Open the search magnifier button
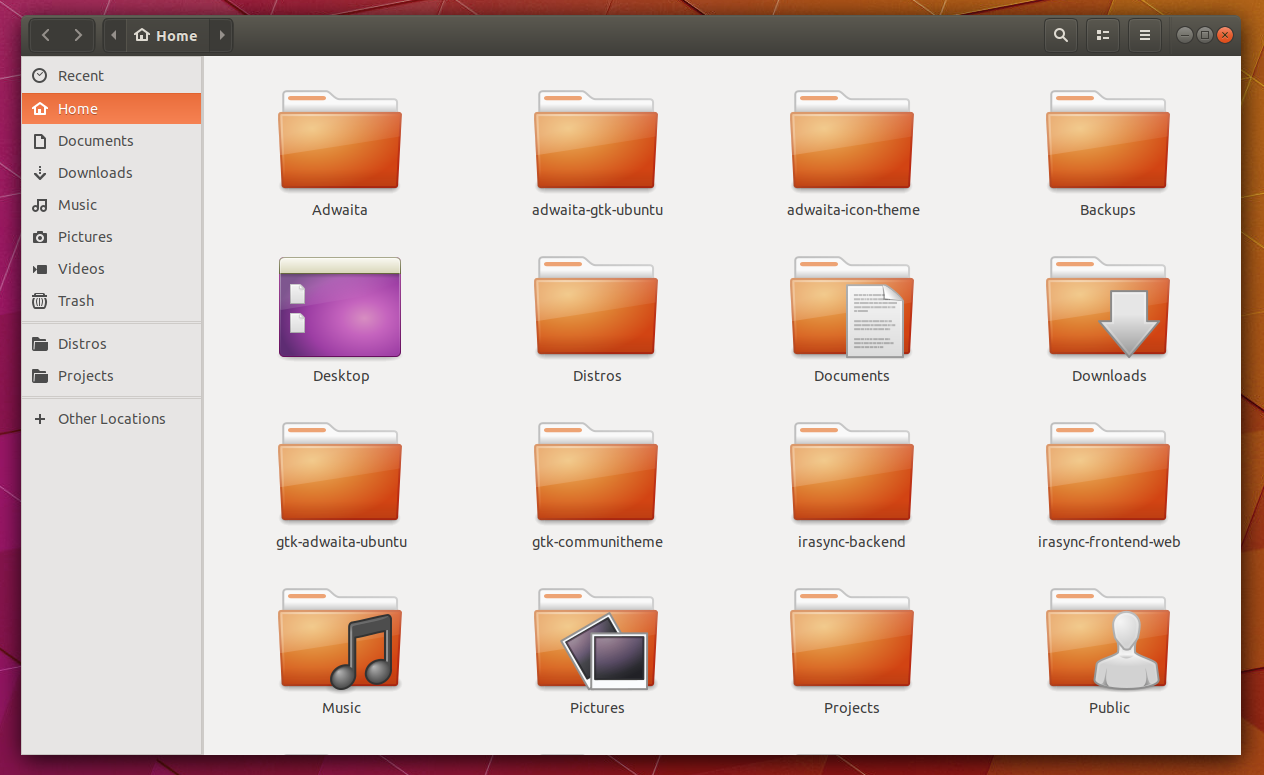This screenshot has width=1264, height=775. point(1061,35)
